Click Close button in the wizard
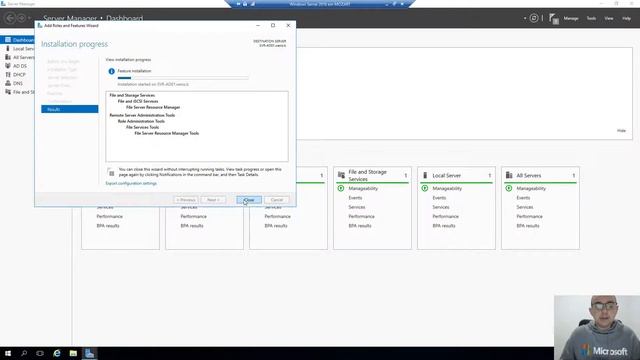The image size is (640, 360). (249, 200)
